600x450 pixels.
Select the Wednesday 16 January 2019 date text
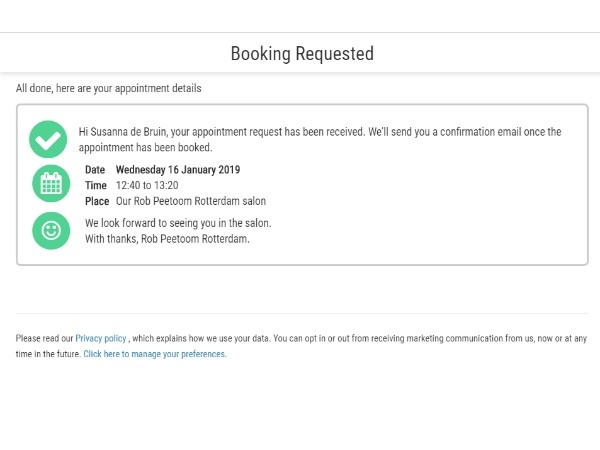point(178,170)
